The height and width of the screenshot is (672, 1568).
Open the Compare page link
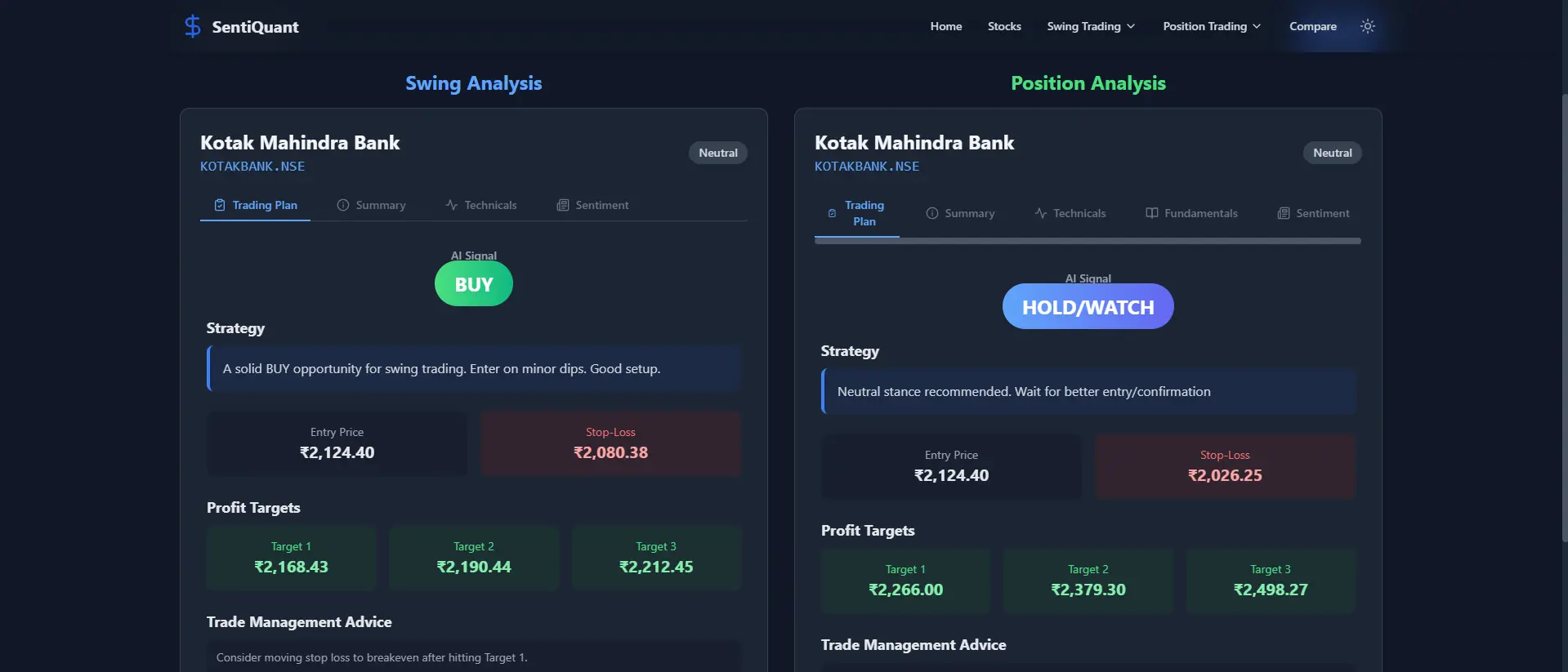pyautogui.click(x=1313, y=26)
